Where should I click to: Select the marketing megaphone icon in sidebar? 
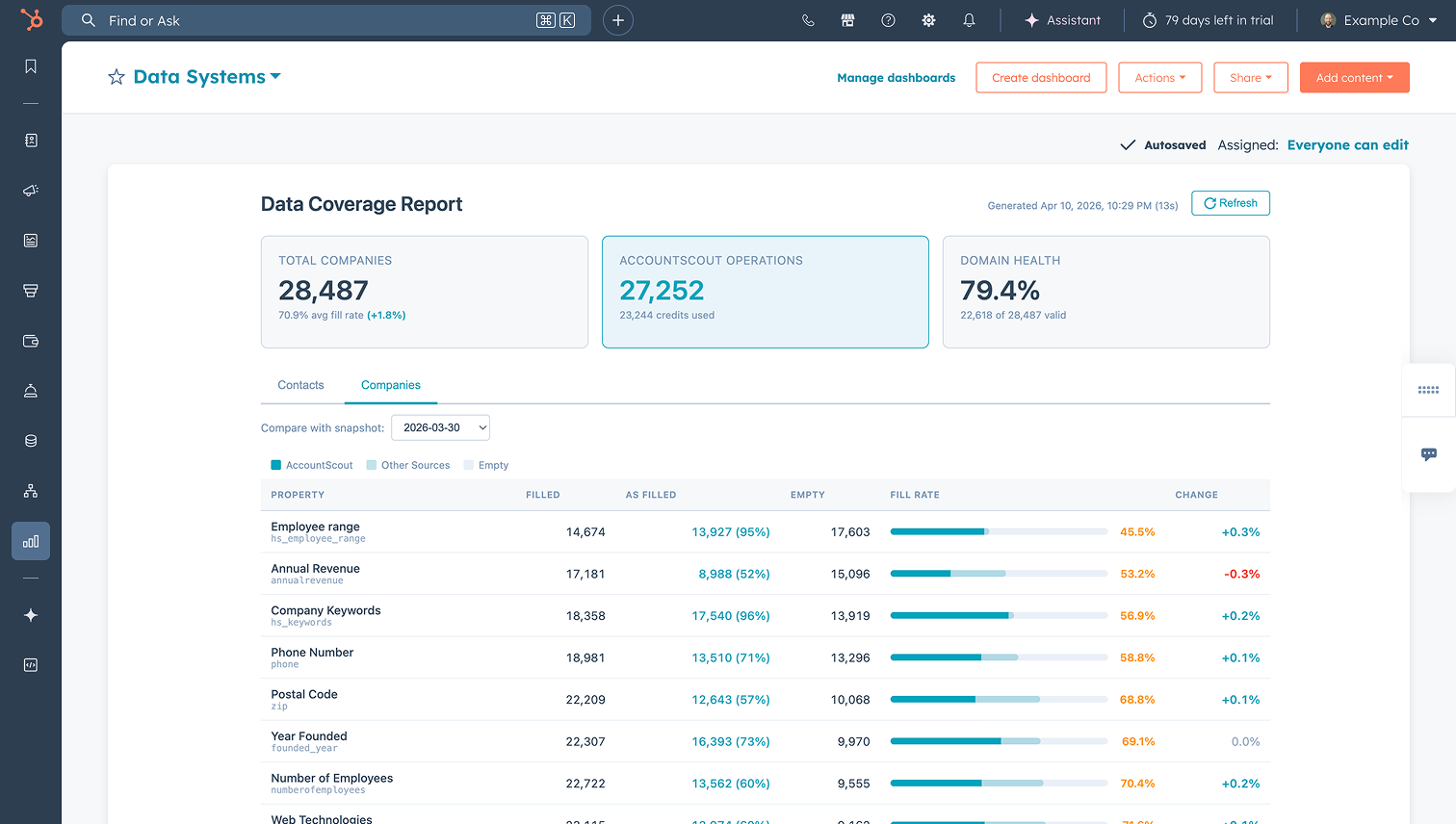click(x=30, y=190)
